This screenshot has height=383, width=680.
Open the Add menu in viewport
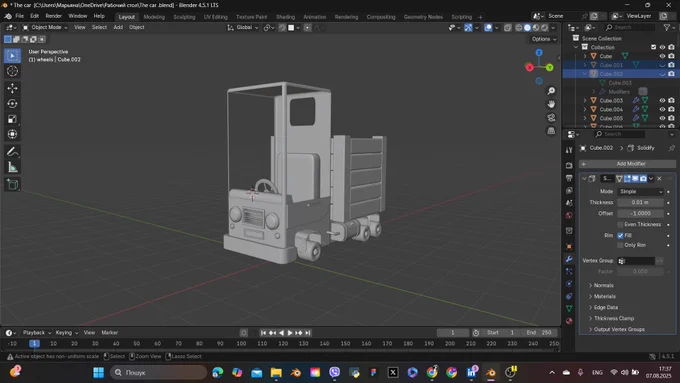[x=118, y=27]
